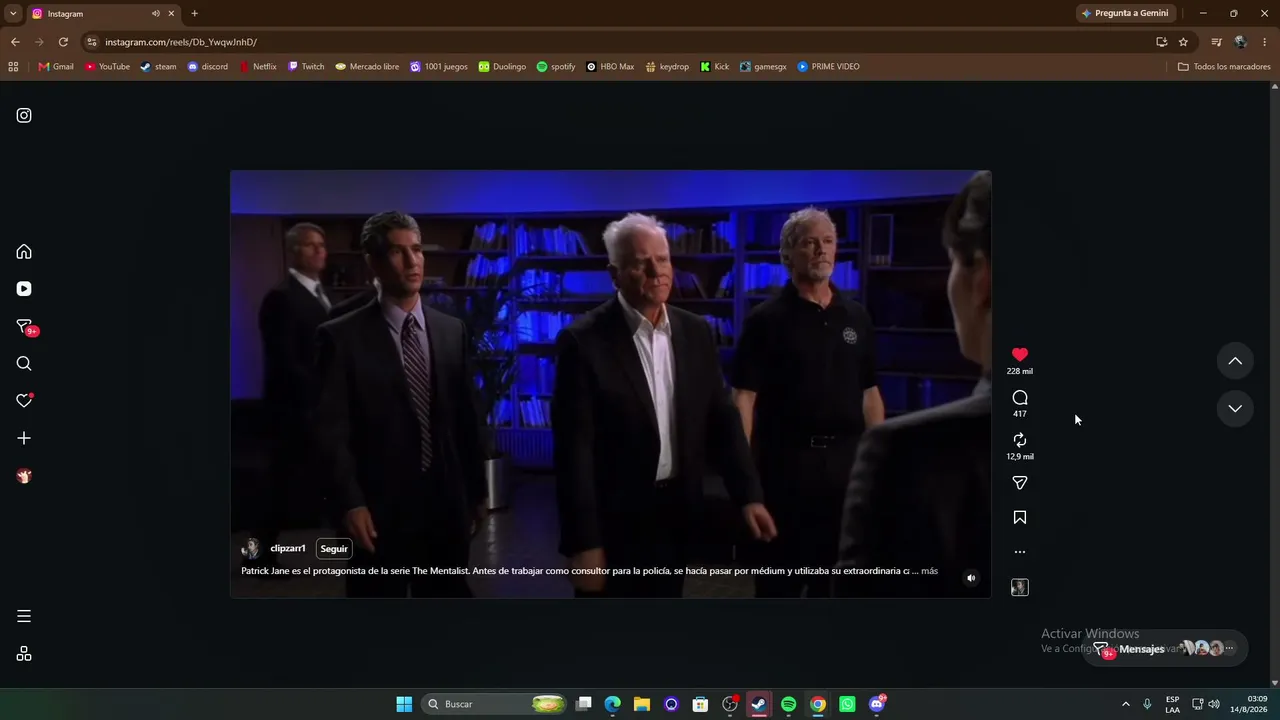Create a new post with plus icon

pyautogui.click(x=24, y=438)
